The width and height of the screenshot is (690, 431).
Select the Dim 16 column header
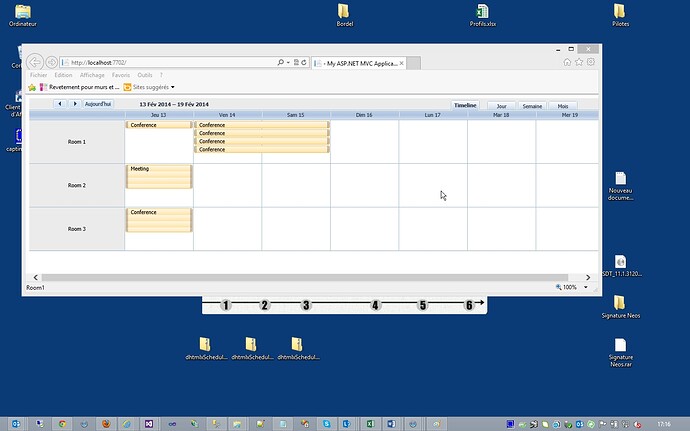click(x=364, y=115)
